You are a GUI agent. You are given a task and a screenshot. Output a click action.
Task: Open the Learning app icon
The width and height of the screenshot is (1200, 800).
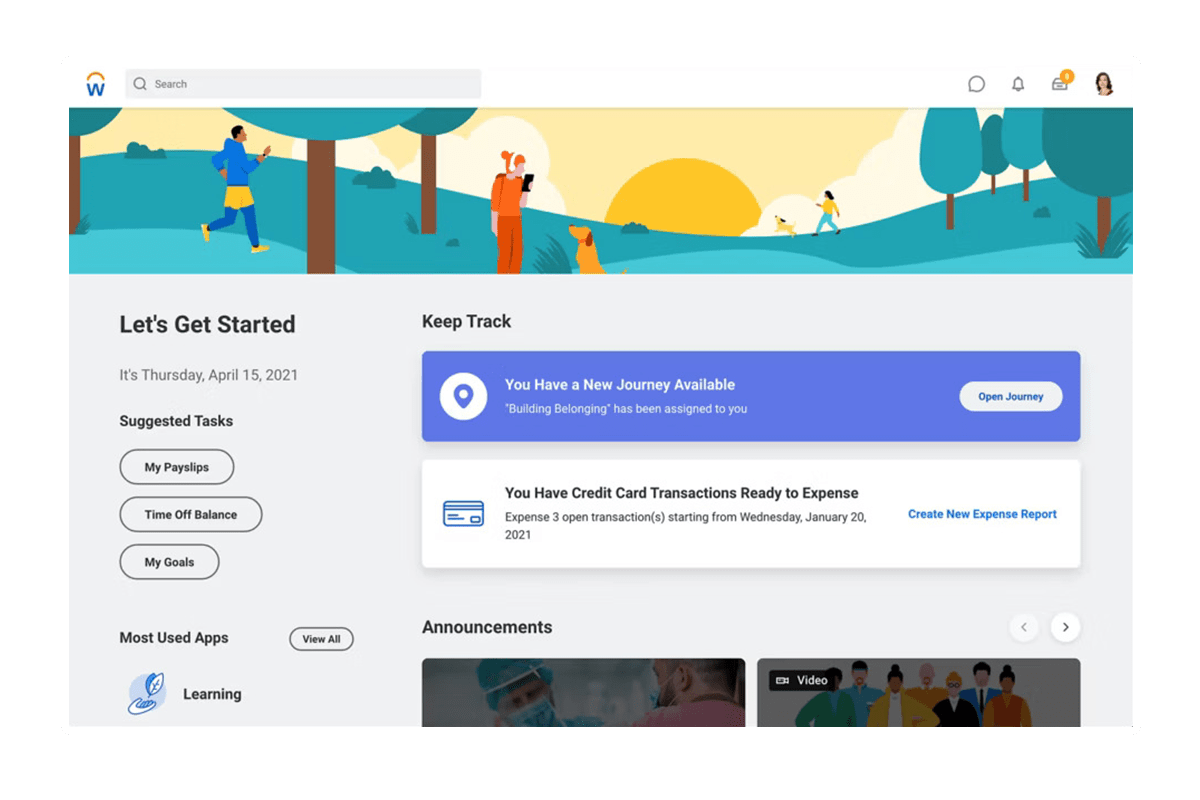(x=148, y=694)
